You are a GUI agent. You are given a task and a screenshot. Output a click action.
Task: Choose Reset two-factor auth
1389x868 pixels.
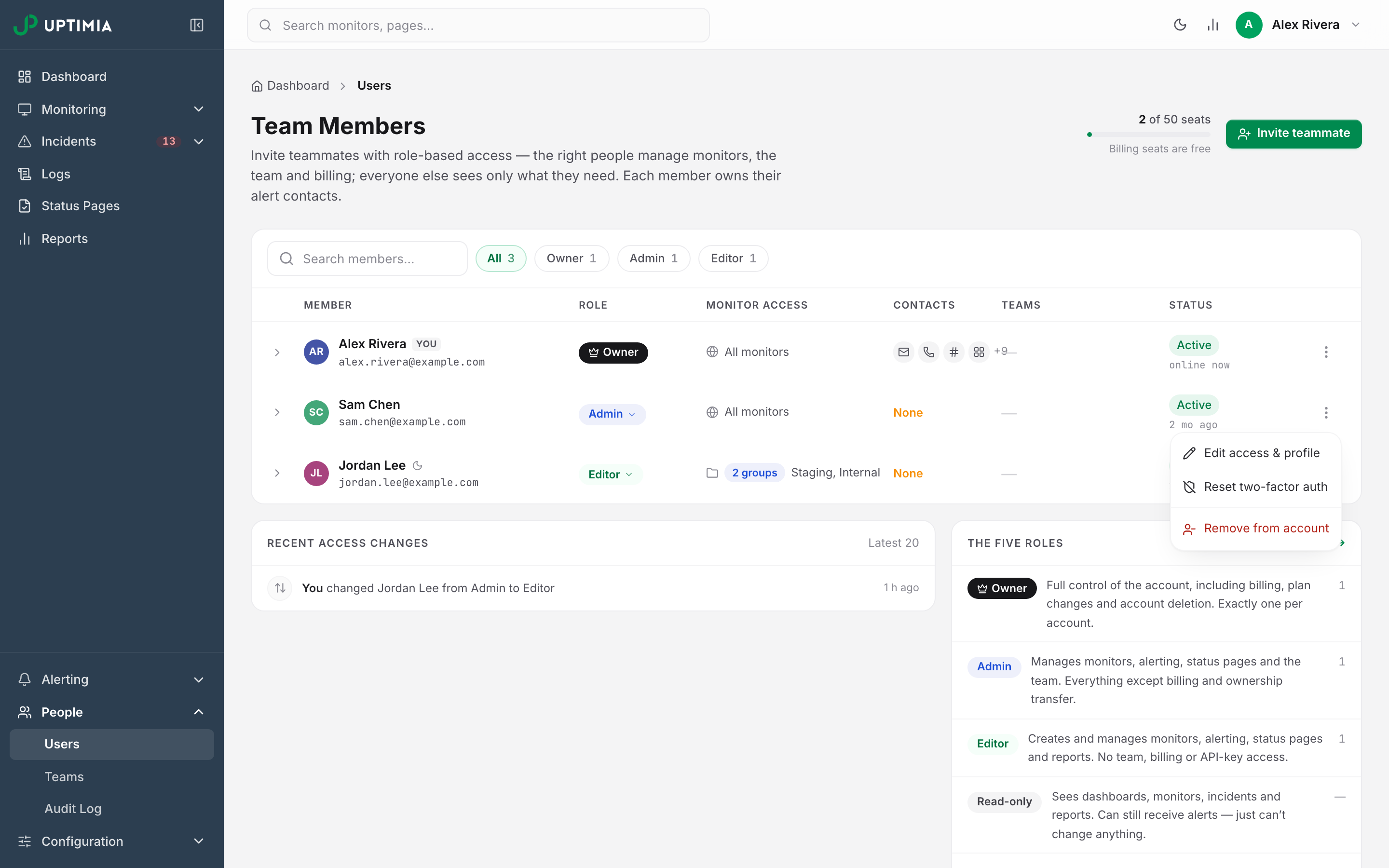pyautogui.click(x=1255, y=487)
